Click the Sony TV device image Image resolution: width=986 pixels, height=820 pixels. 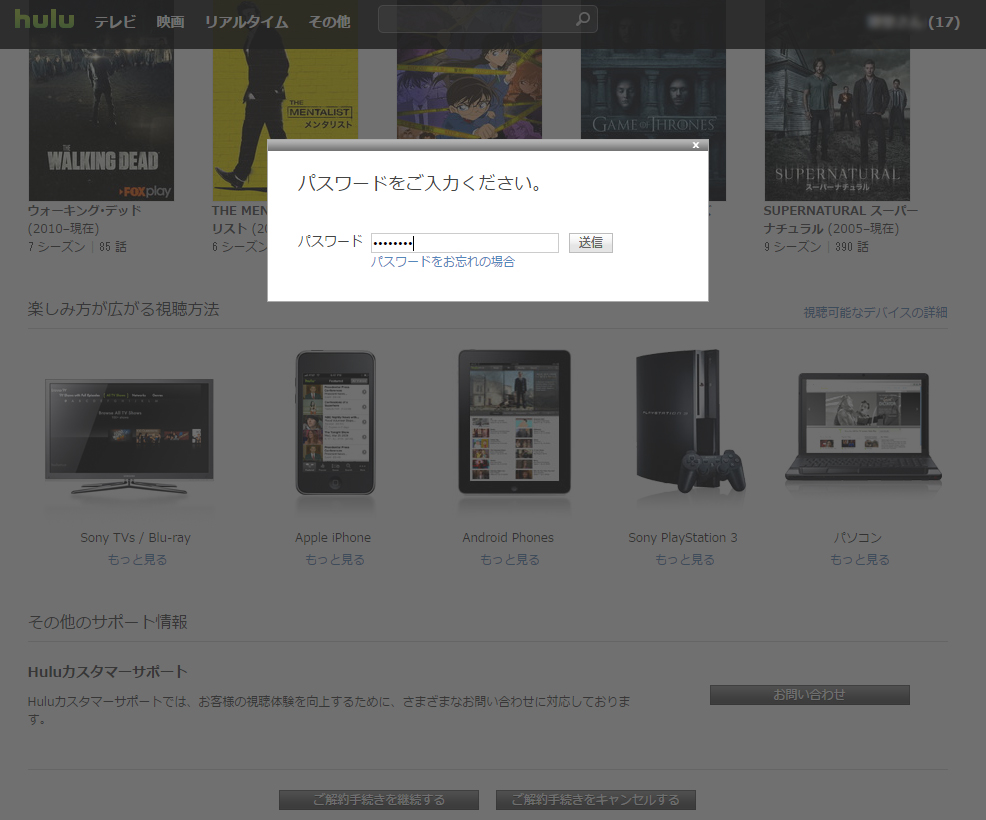point(129,436)
